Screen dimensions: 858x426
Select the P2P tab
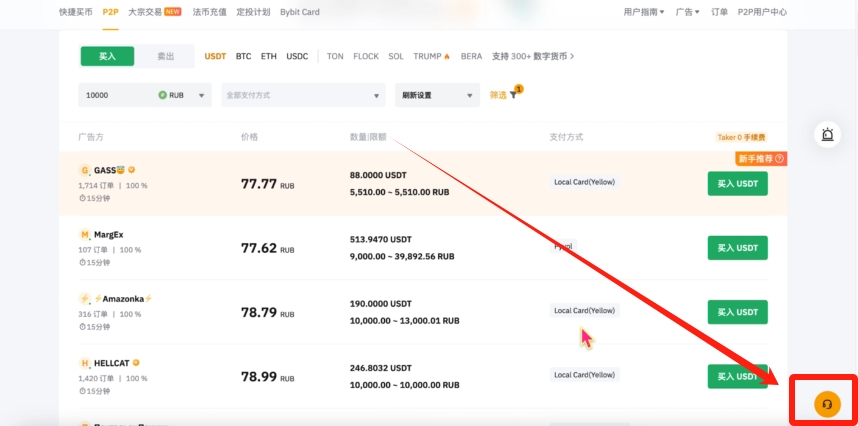click(111, 11)
